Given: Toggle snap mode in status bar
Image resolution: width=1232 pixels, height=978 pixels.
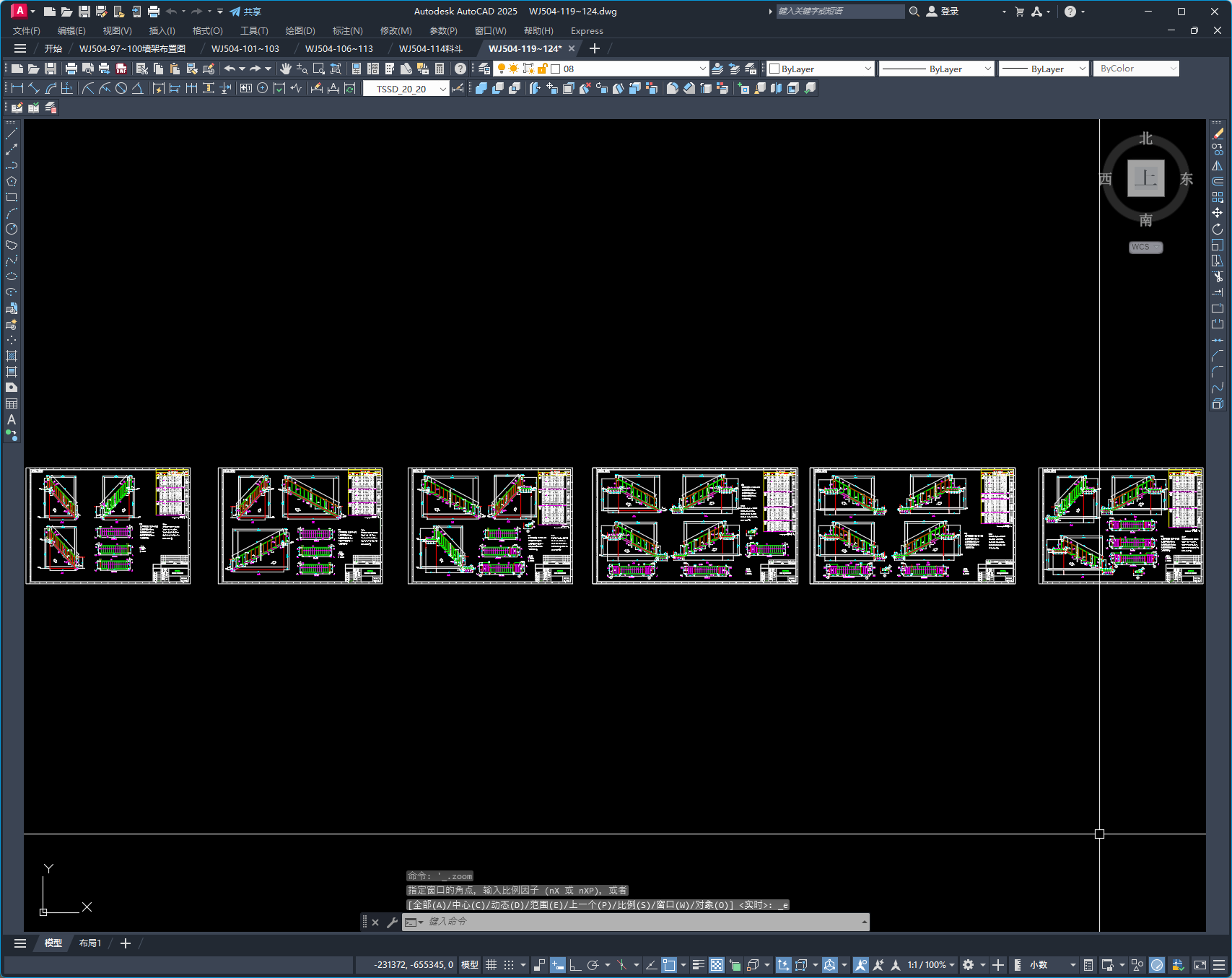Looking at the screenshot, I should (509, 965).
